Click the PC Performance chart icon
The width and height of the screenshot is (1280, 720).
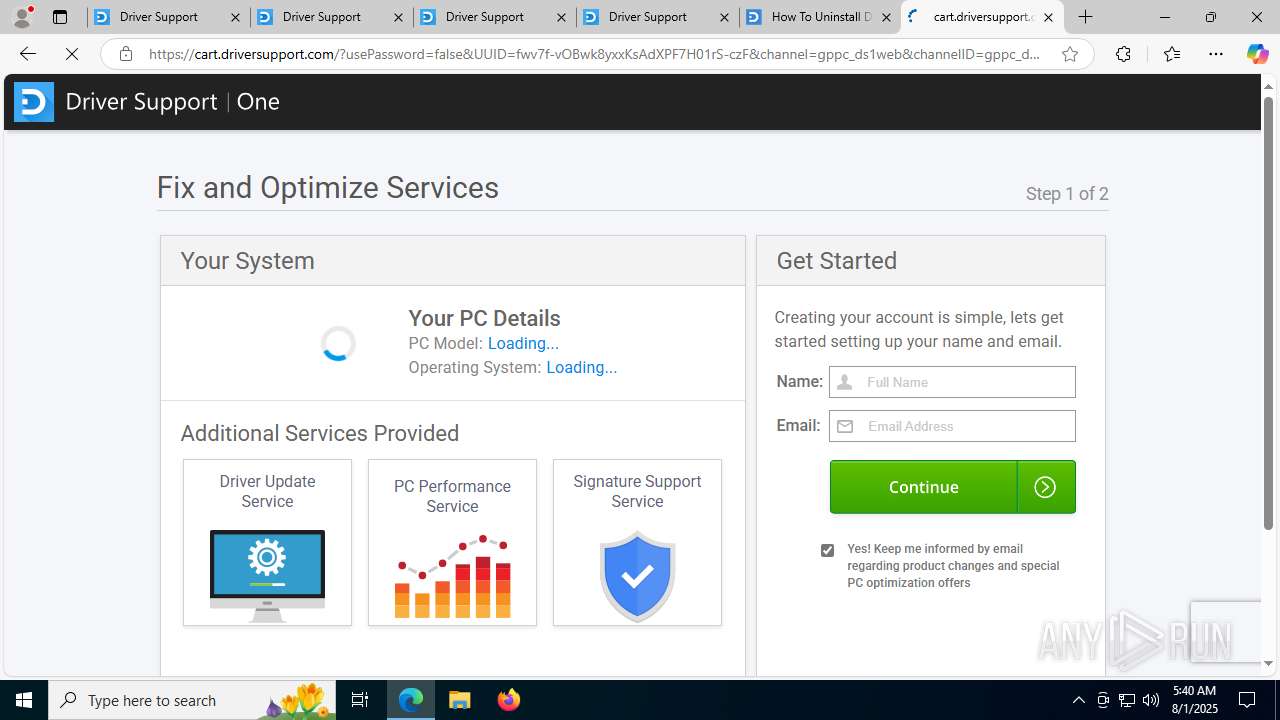(452, 576)
